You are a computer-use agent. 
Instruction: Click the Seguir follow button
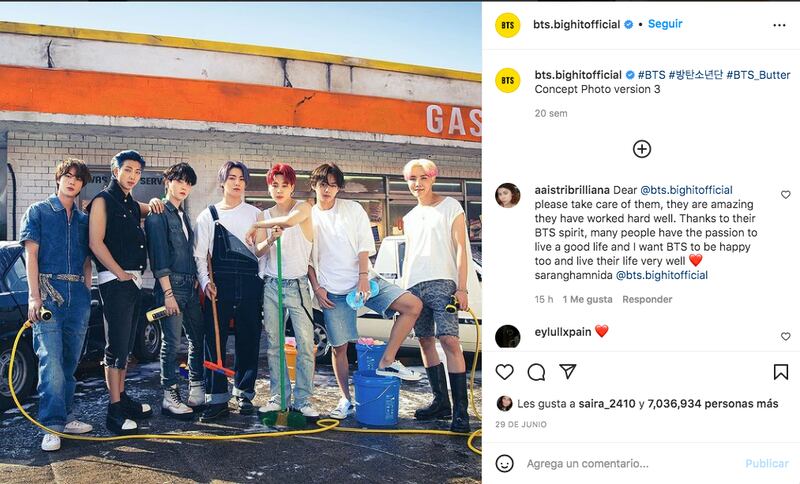point(665,24)
